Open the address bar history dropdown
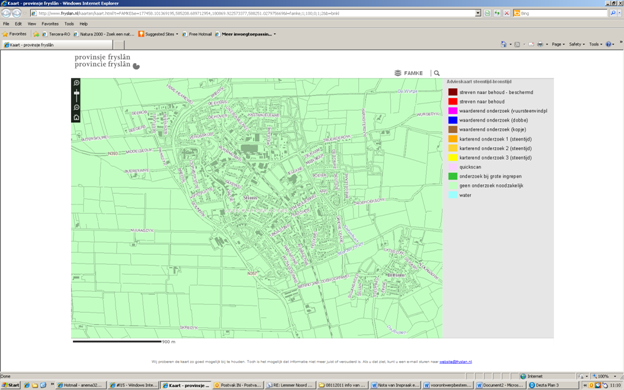The height and width of the screenshot is (390, 624). [x=478, y=13]
